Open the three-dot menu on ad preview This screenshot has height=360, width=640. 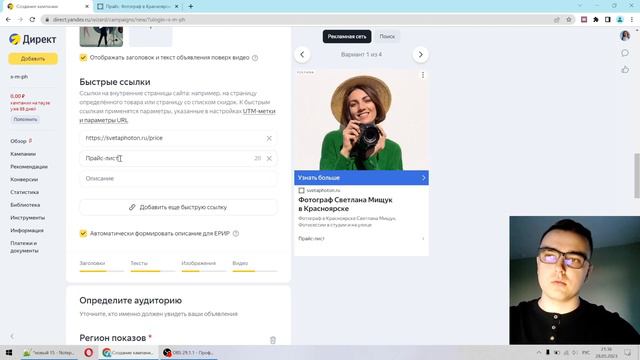click(423, 75)
